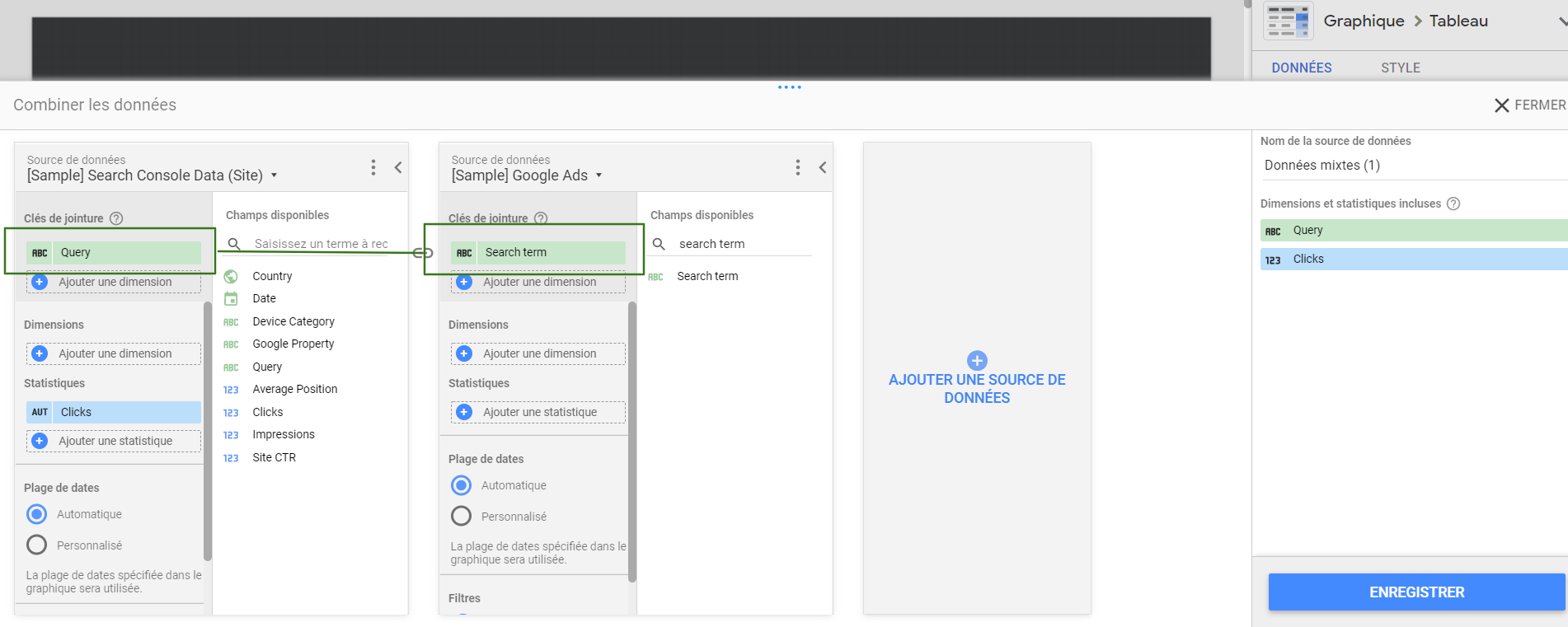Edit the data source name field
Screen dimensions: 1568x627
point(1414,165)
